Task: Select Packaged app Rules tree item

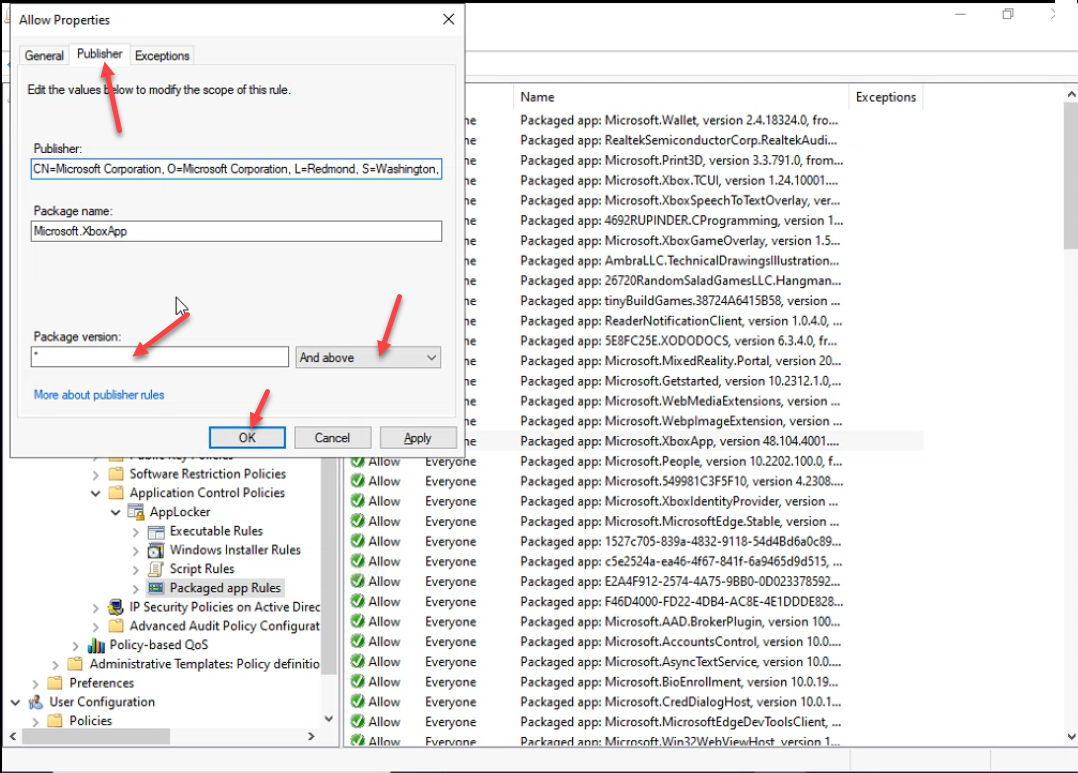Action: pos(226,588)
